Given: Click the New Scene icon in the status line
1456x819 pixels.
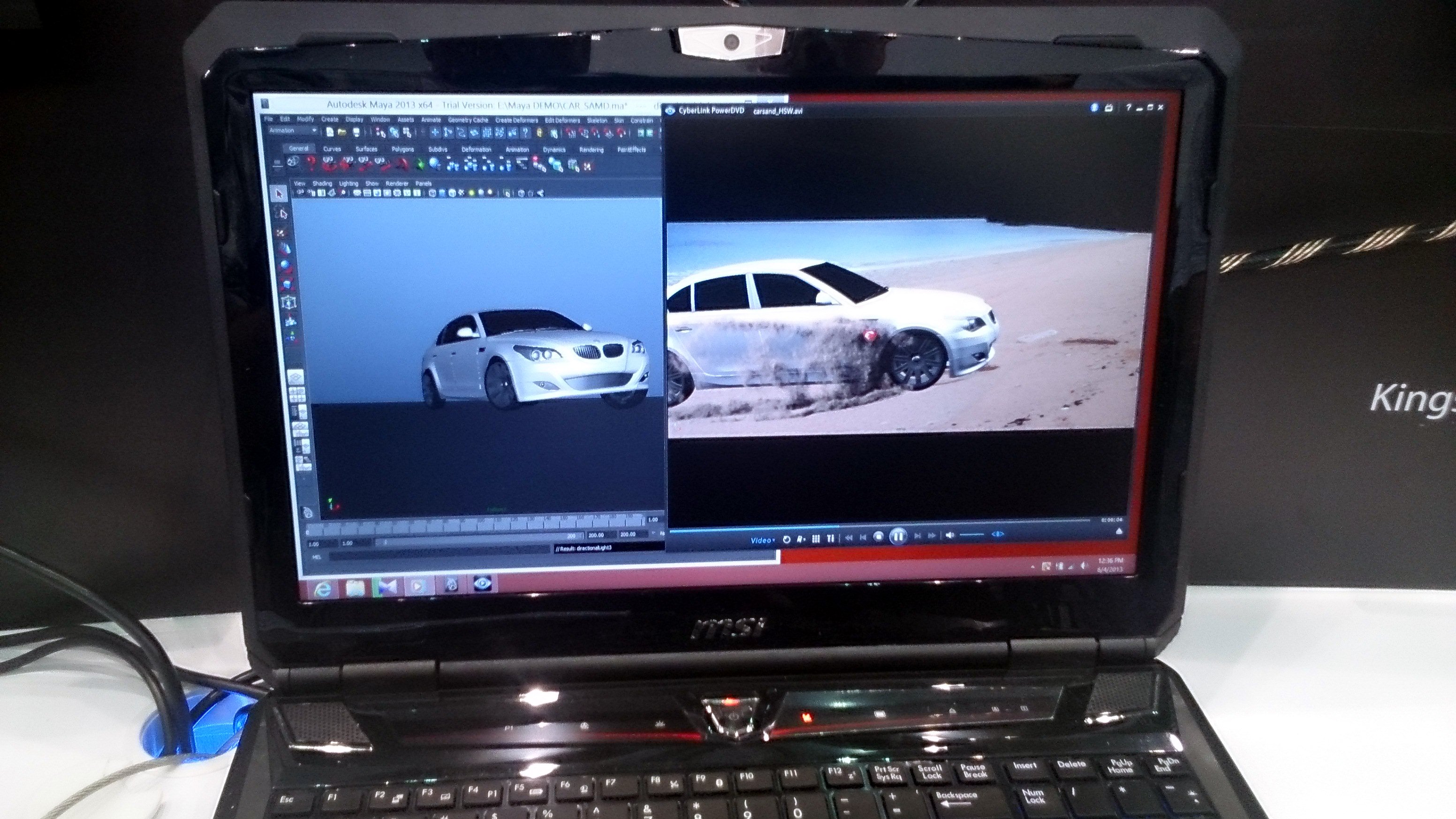Looking at the screenshot, I should pyautogui.click(x=330, y=132).
